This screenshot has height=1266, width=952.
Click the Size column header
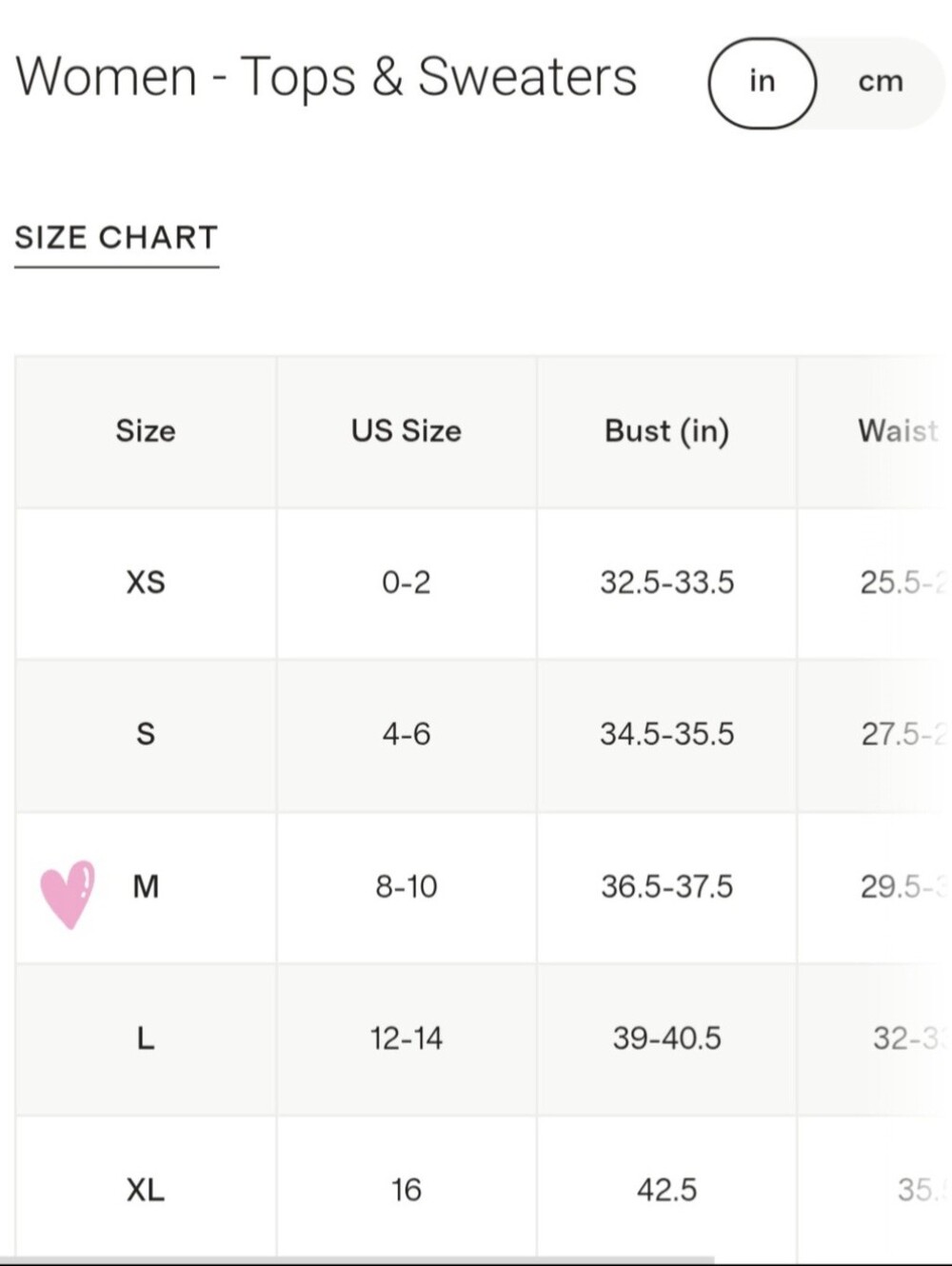pos(146,431)
